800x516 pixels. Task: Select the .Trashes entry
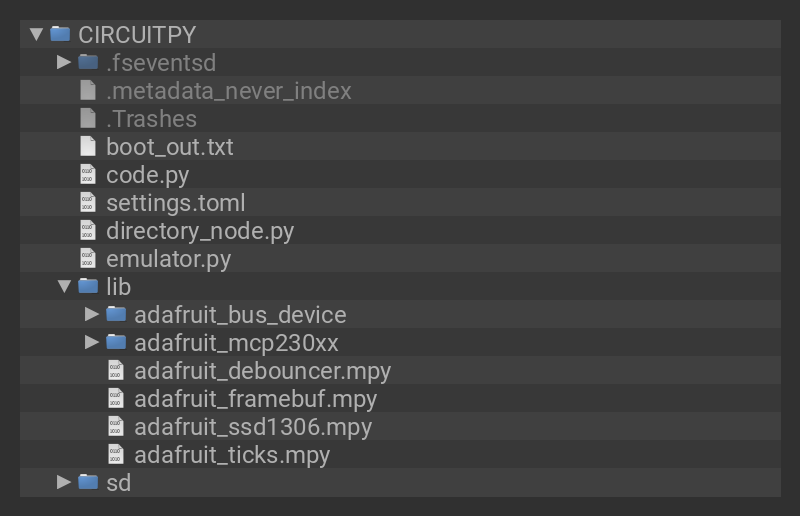point(151,119)
